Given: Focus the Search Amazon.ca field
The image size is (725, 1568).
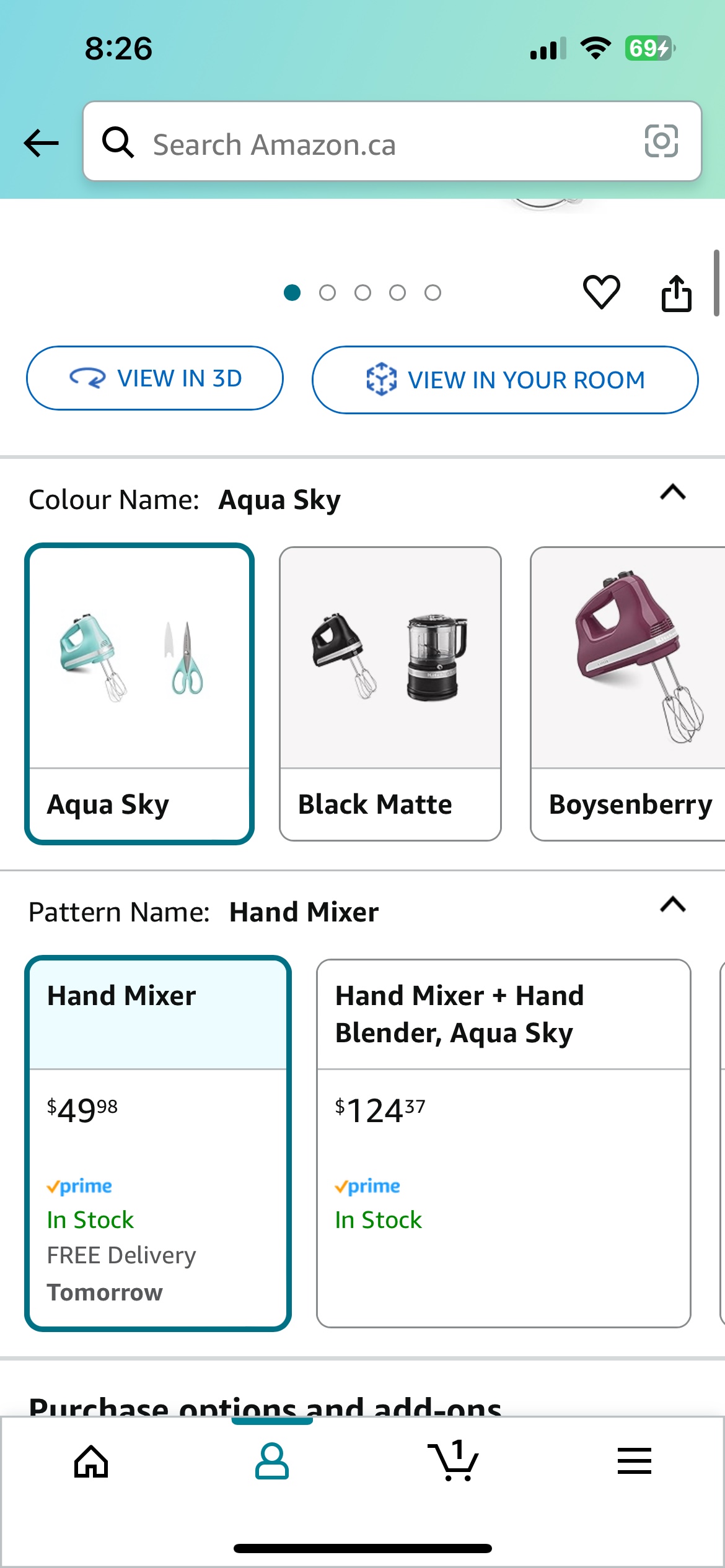Looking at the screenshot, I should click(384, 143).
